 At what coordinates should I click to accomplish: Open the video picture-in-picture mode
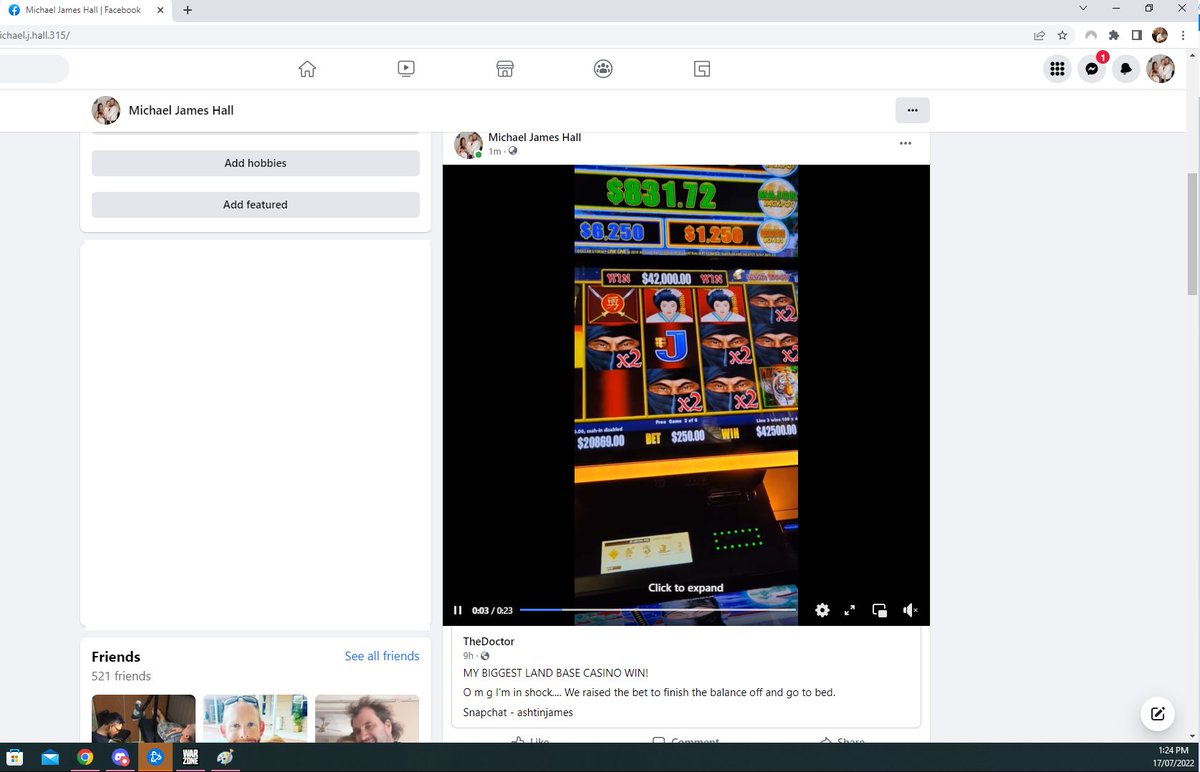880,610
